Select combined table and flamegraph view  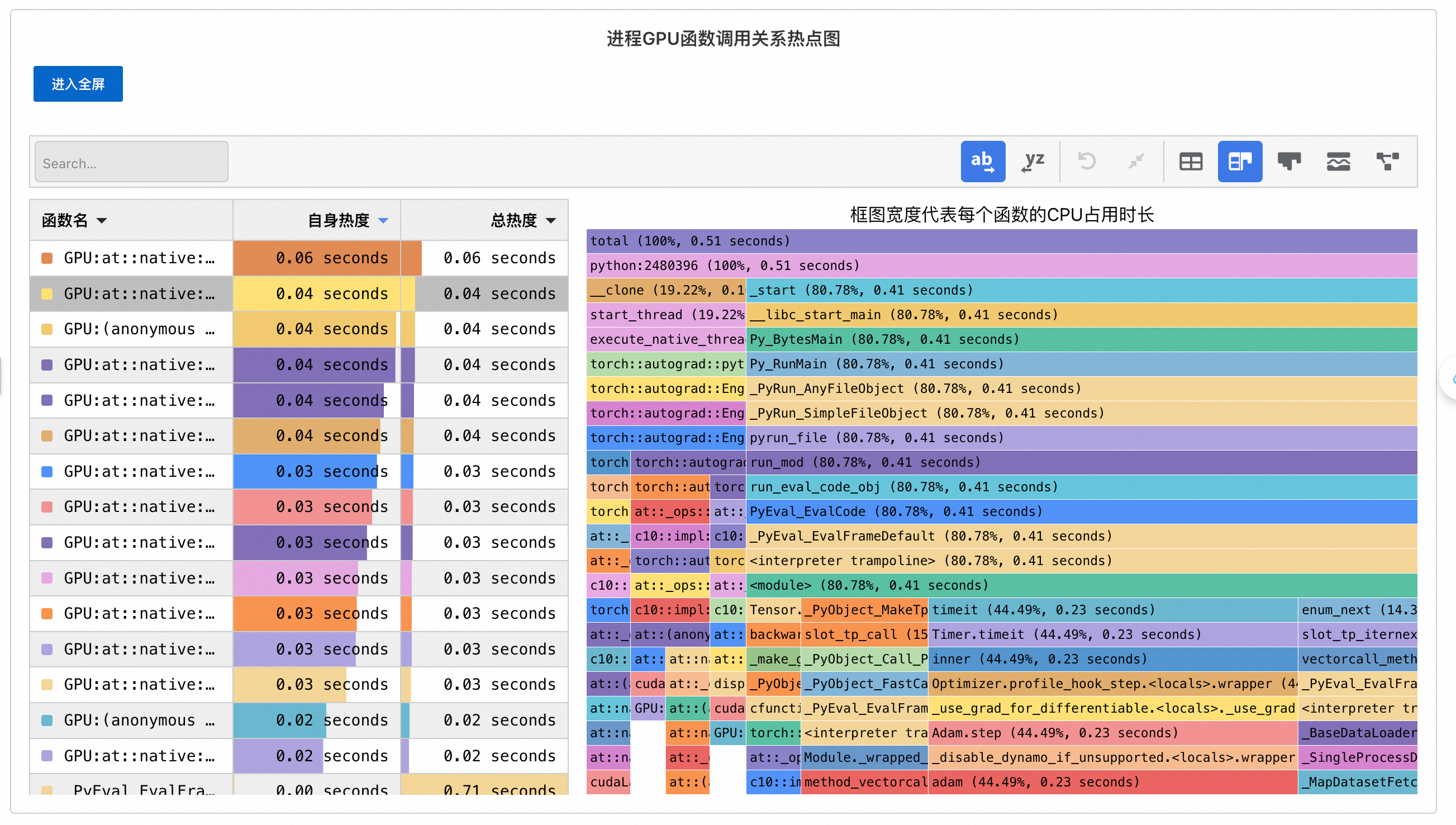[x=1240, y=162]
